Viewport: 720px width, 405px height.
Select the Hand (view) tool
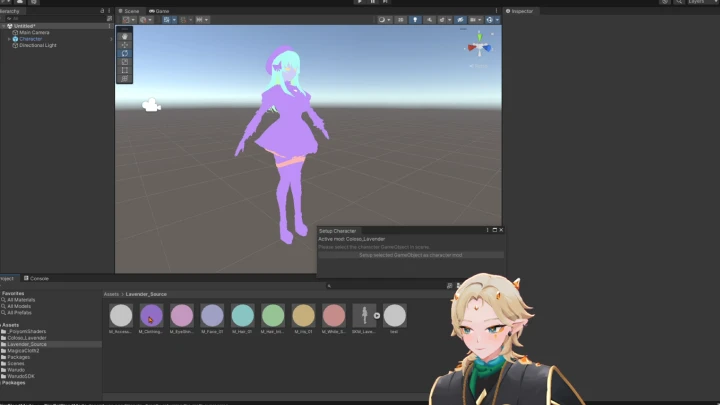click(124, 36)
